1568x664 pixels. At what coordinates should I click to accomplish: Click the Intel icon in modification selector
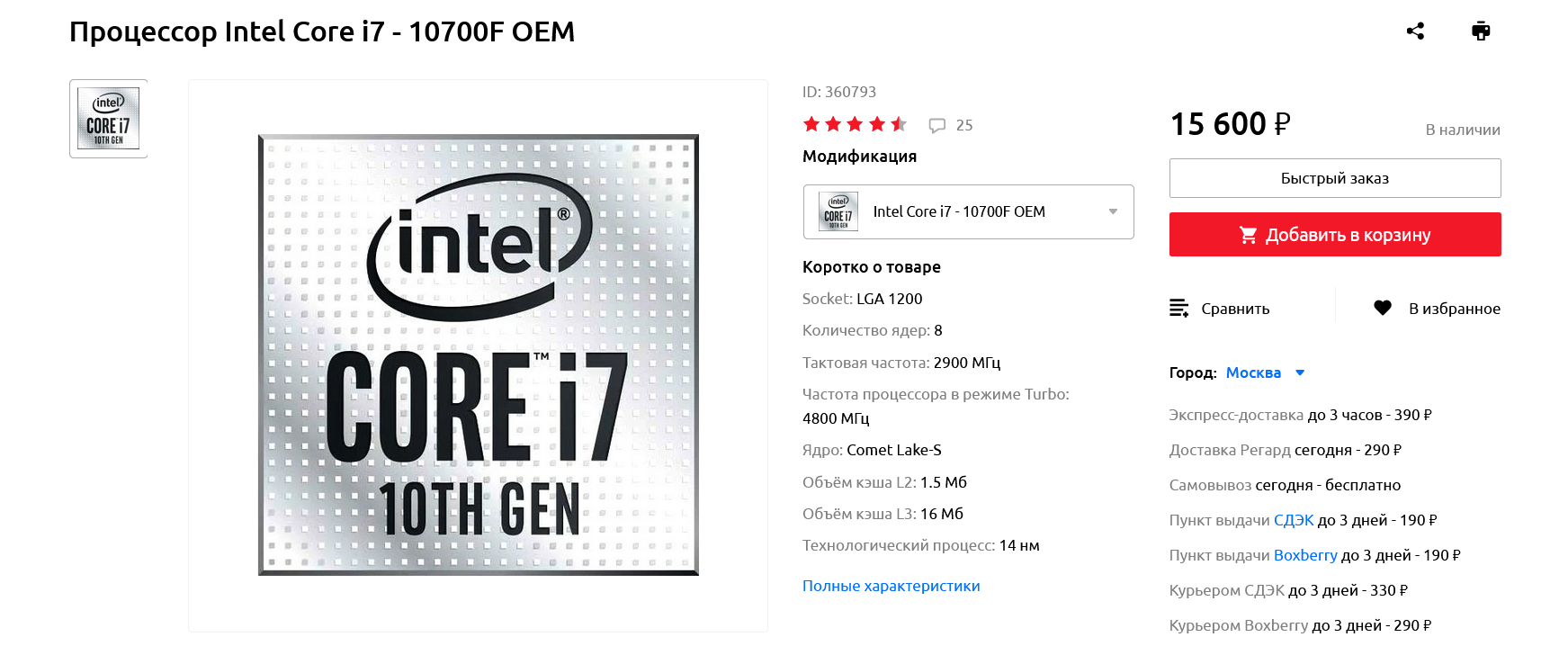[838, 211]
